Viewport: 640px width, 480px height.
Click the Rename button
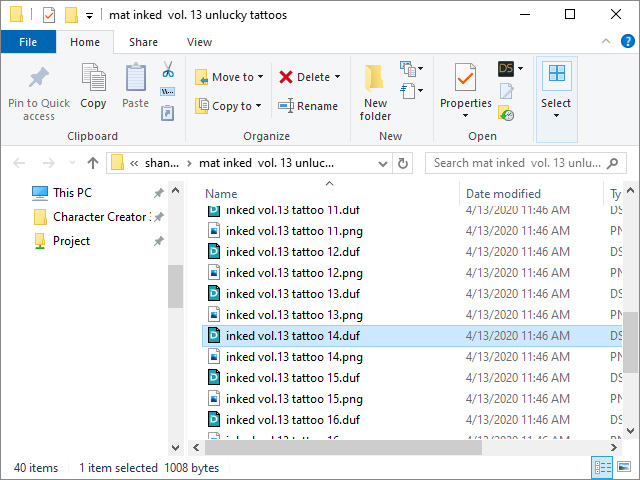click(308, 106)
